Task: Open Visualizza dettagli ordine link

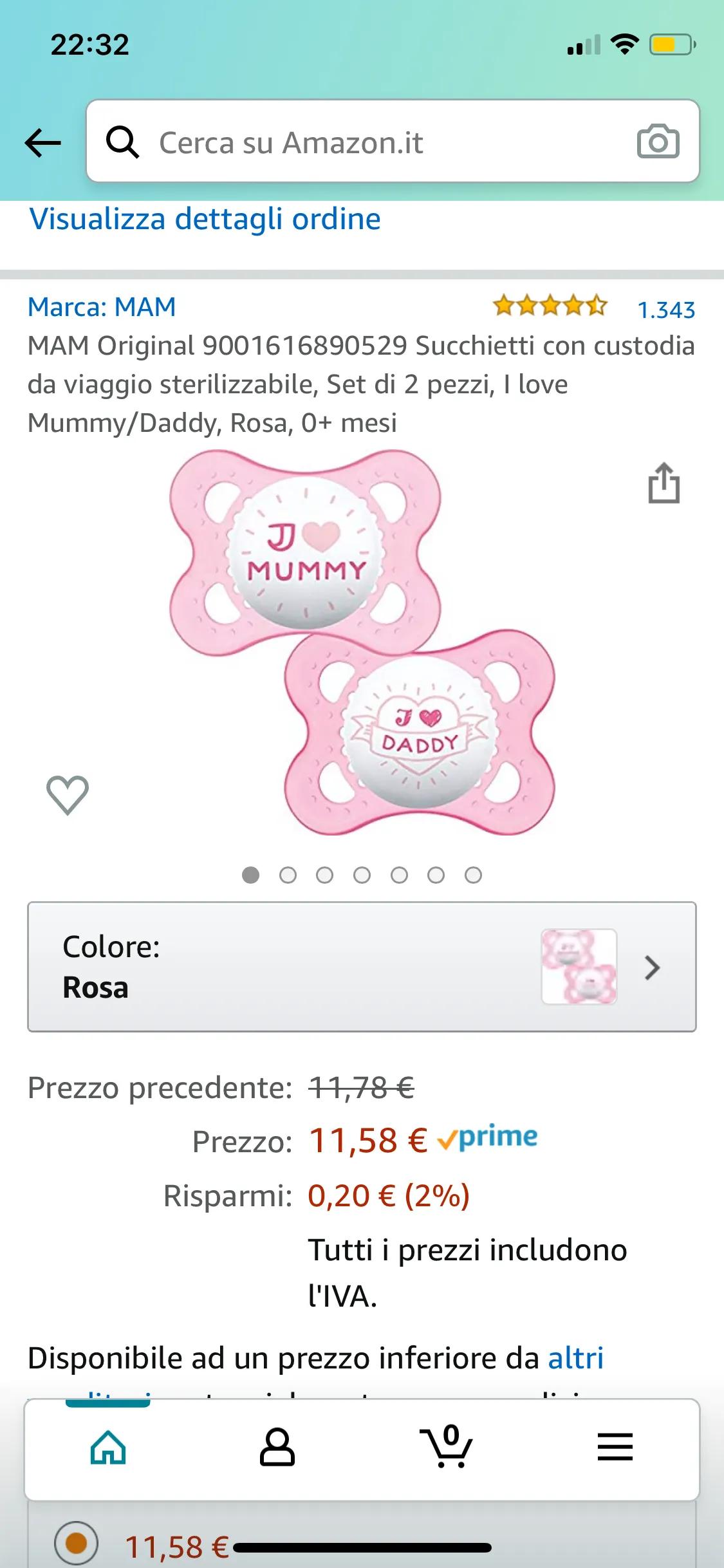Action: [x=205, y=219]
